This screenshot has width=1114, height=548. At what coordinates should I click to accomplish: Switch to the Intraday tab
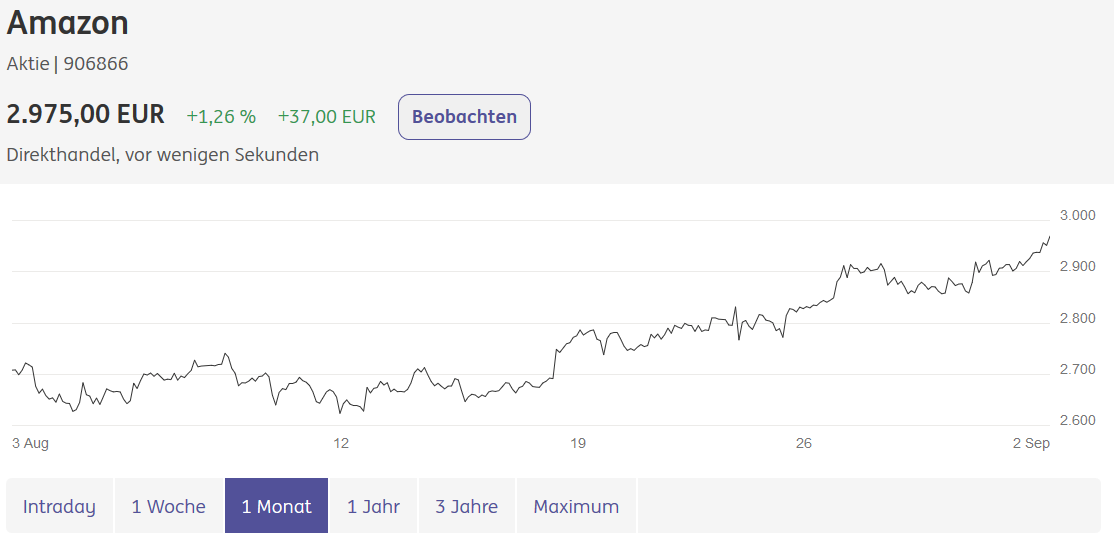click(x=60, y=506)
